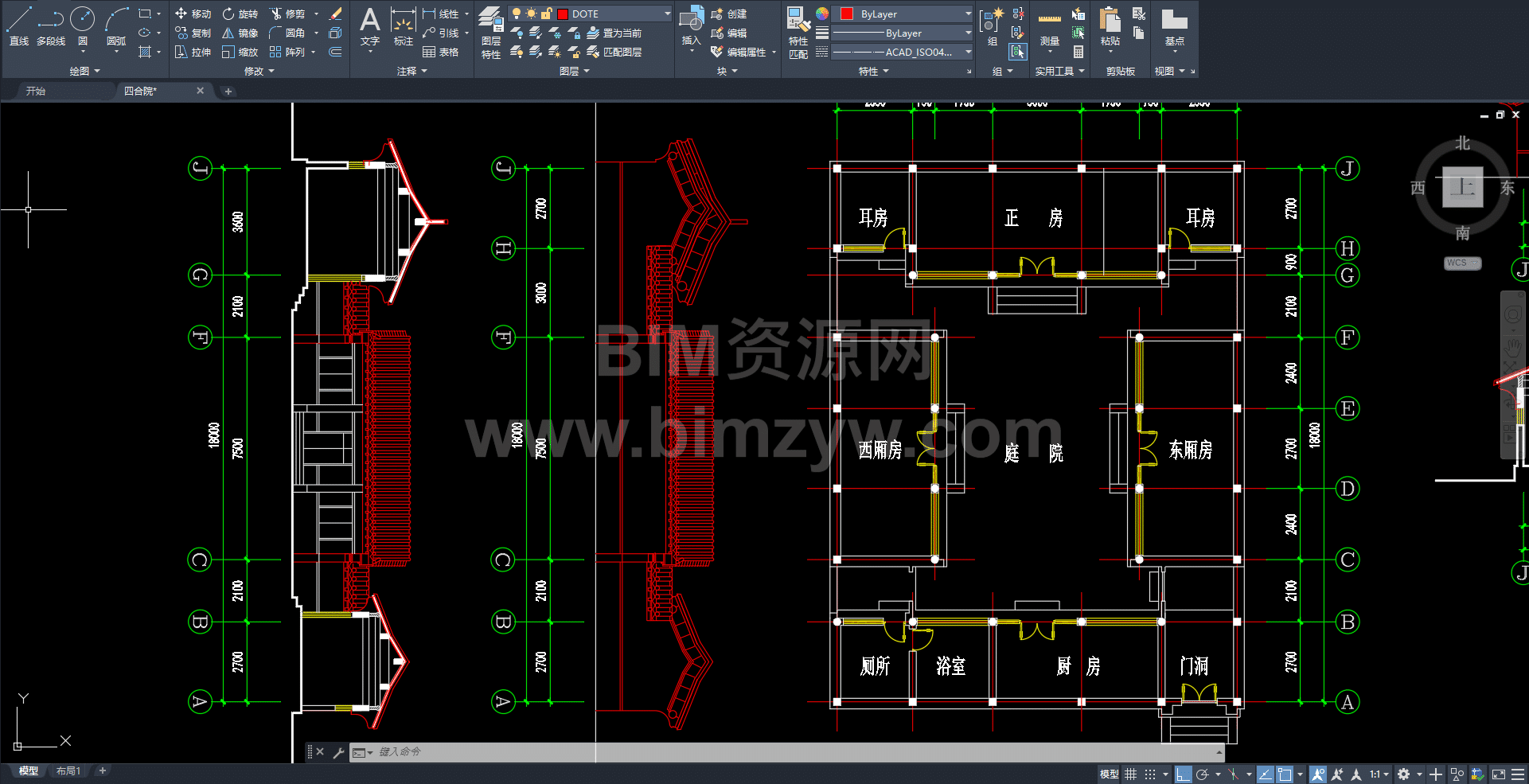1529x784 pixels.
Task: Open the Measure (测量) ruler tool
Action: (1049, 25)
